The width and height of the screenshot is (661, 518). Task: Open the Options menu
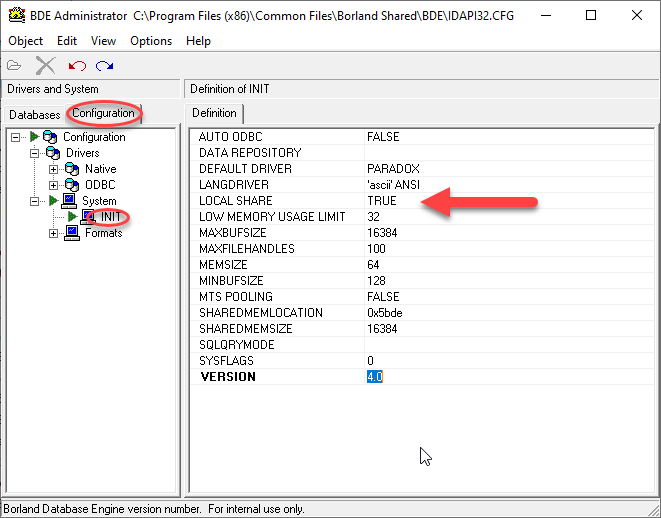(151, 41)
